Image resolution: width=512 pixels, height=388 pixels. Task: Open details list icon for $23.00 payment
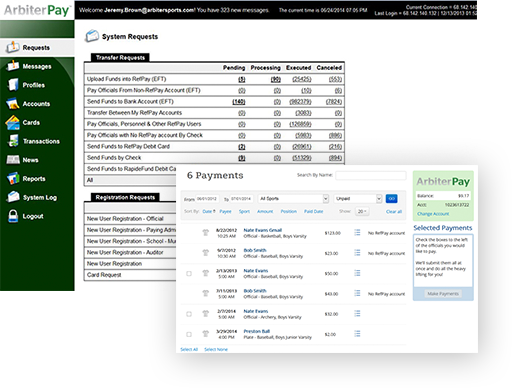[x=357, y=253]
